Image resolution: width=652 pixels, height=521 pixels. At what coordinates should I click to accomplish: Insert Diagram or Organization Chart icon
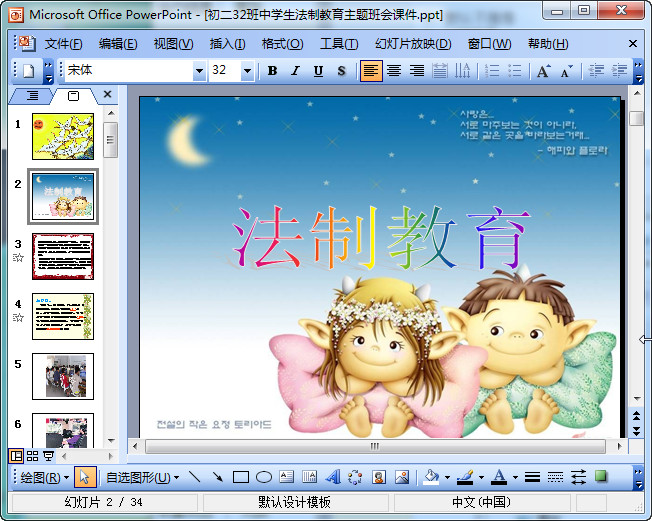pos(356,477)
